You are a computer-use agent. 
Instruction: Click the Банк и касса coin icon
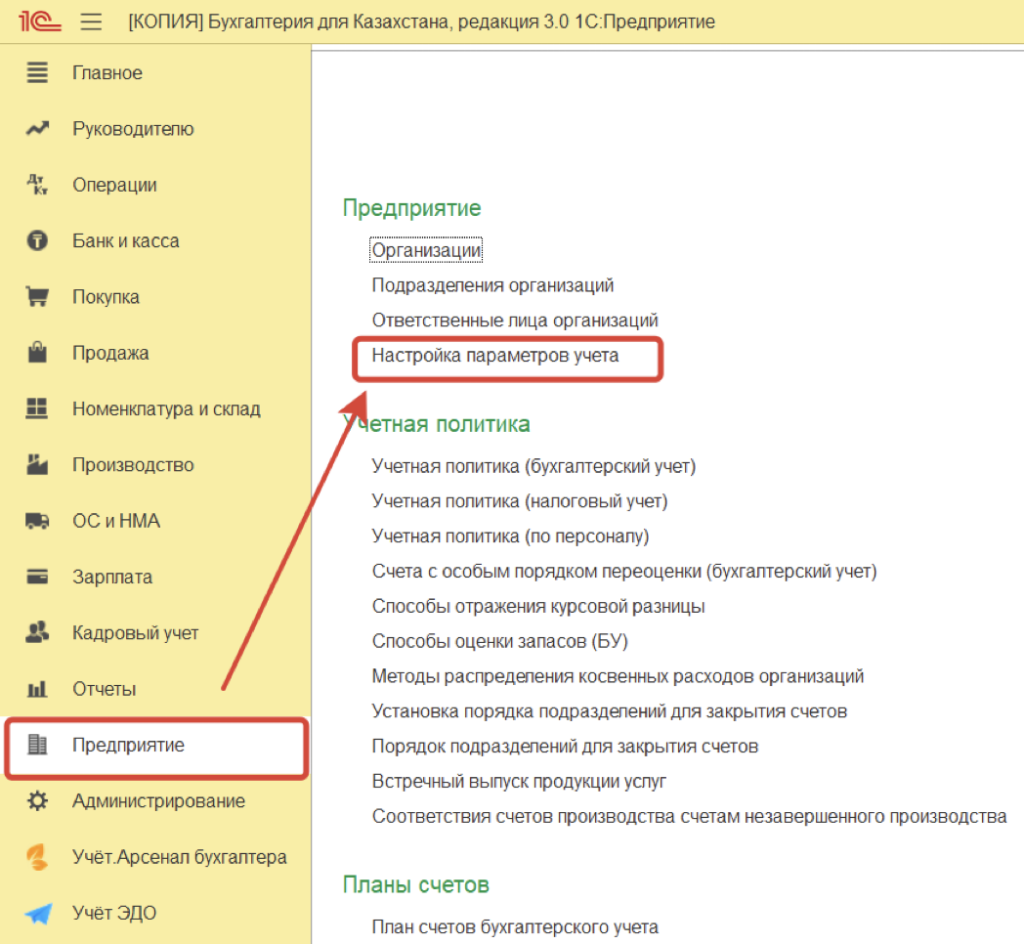(38, 241)
